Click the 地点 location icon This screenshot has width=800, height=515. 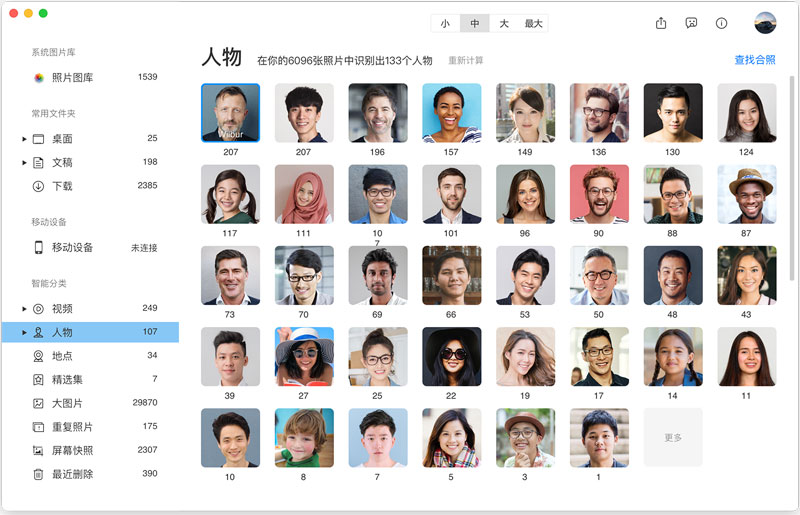click(38, 356)
